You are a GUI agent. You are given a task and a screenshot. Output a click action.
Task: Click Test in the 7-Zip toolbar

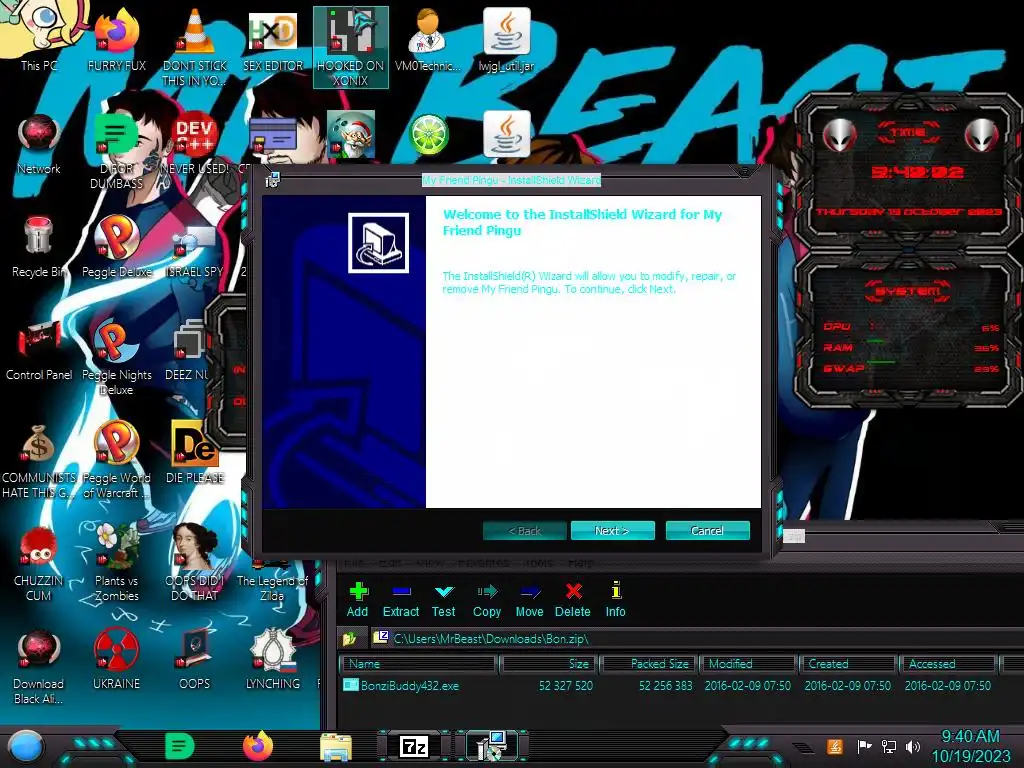click(443, 600)
